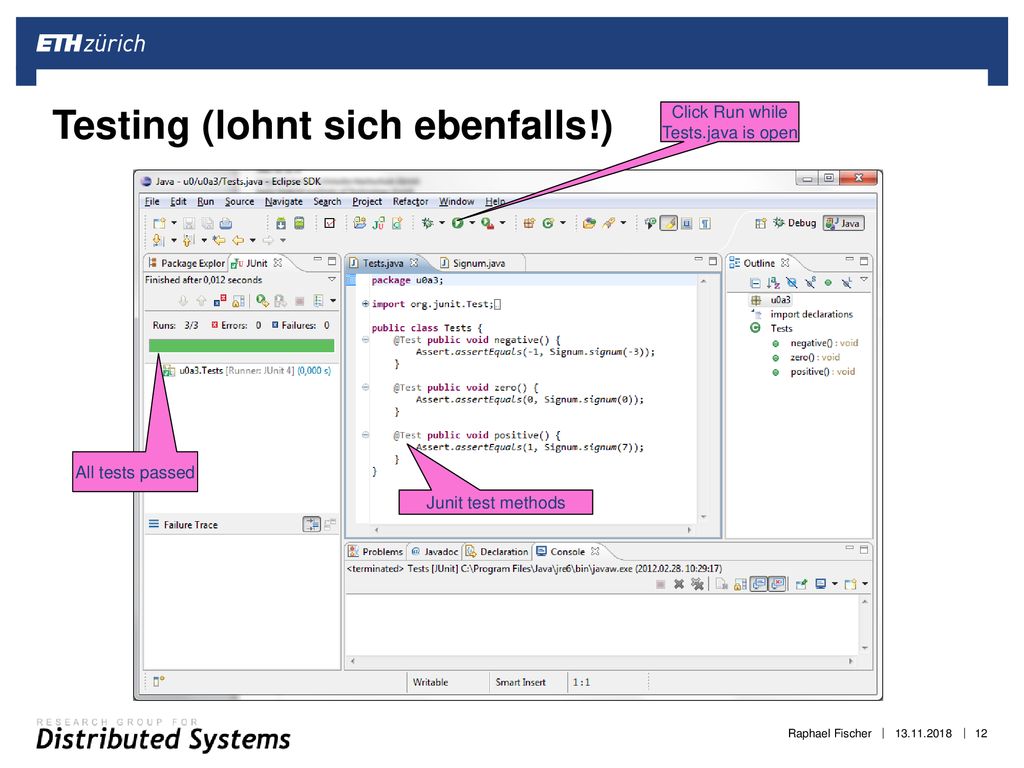Open the JUnit view menu triangle
Image resolution: width=1024 pixels, height=768 pixels.
point(332,280)
